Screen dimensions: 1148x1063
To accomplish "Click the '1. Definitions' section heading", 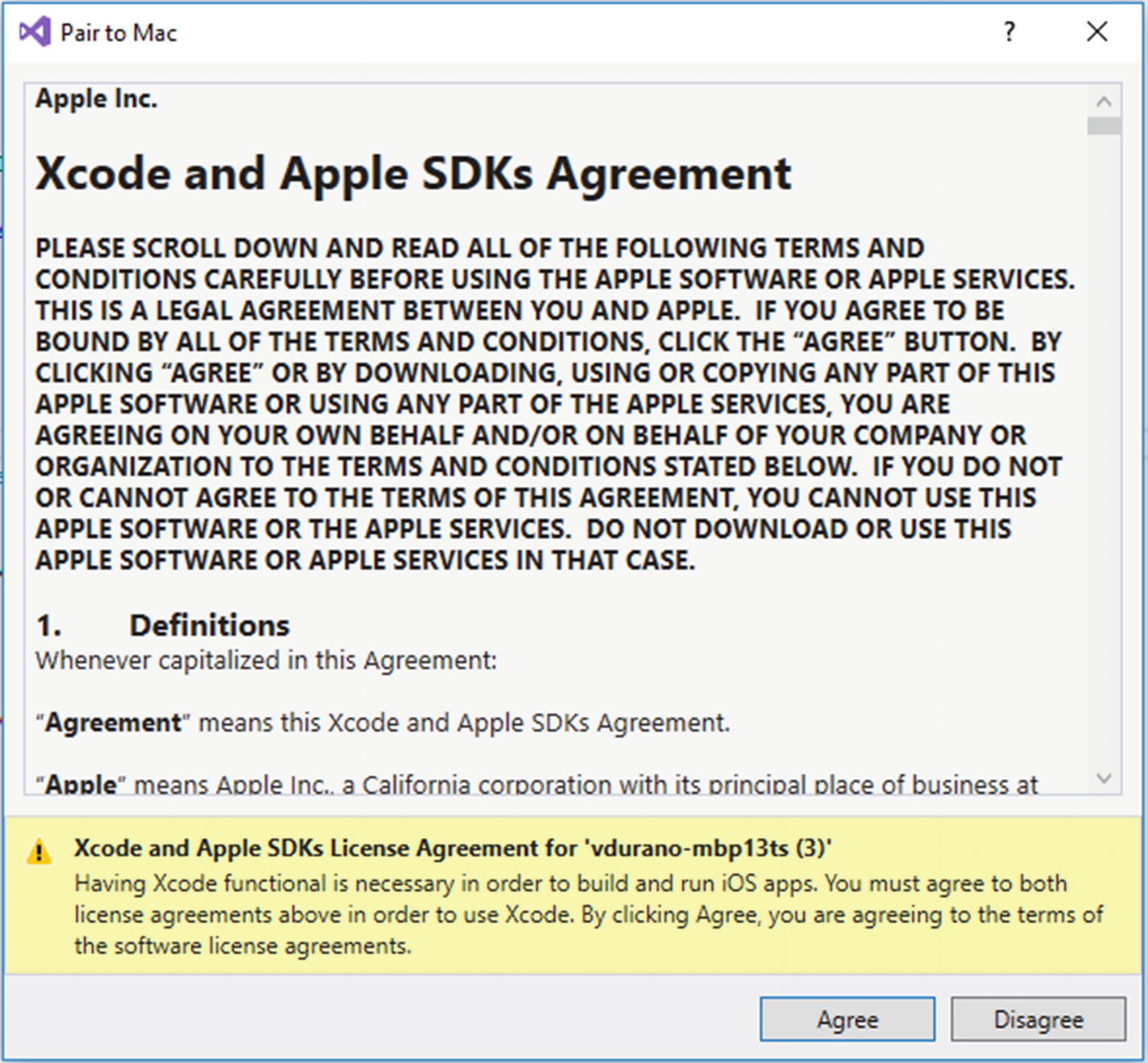I will click(163, 625).
